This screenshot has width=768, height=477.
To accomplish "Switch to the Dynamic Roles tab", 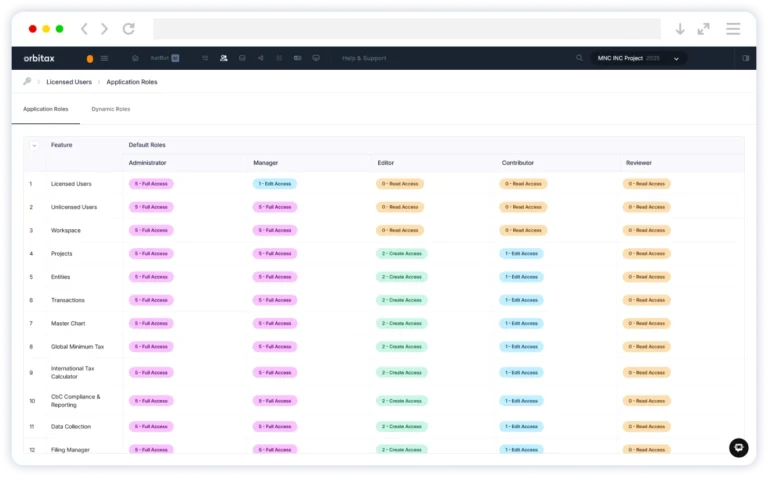I will click(x=110, y=109).
